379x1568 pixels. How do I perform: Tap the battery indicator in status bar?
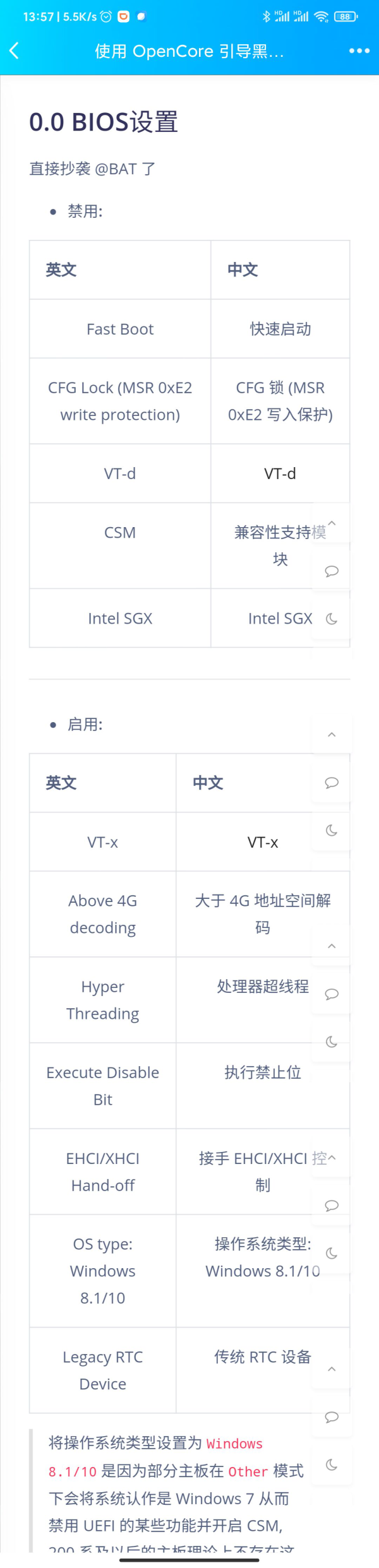(x=346, y=17)
